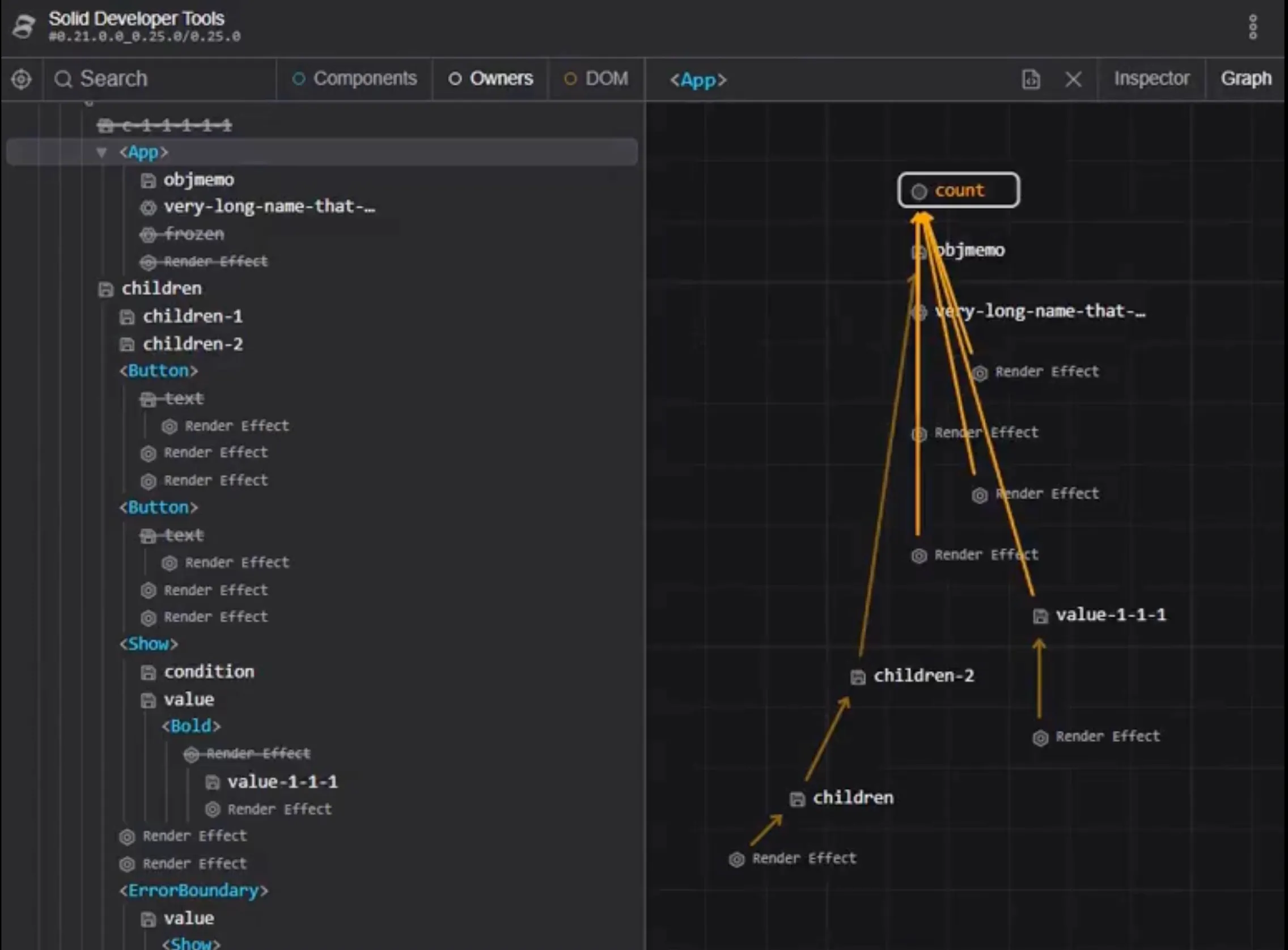Collapse the <App> node with its triangle

click(102, 152)
